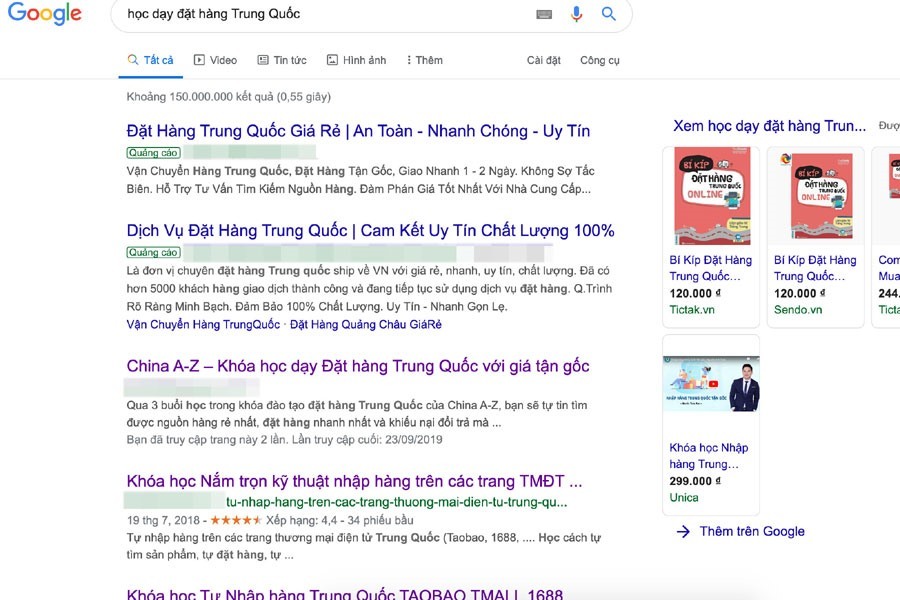Open the Công cụ search tools menu
900x600 pixels.
pyautogui.click(x=600, y=60)
